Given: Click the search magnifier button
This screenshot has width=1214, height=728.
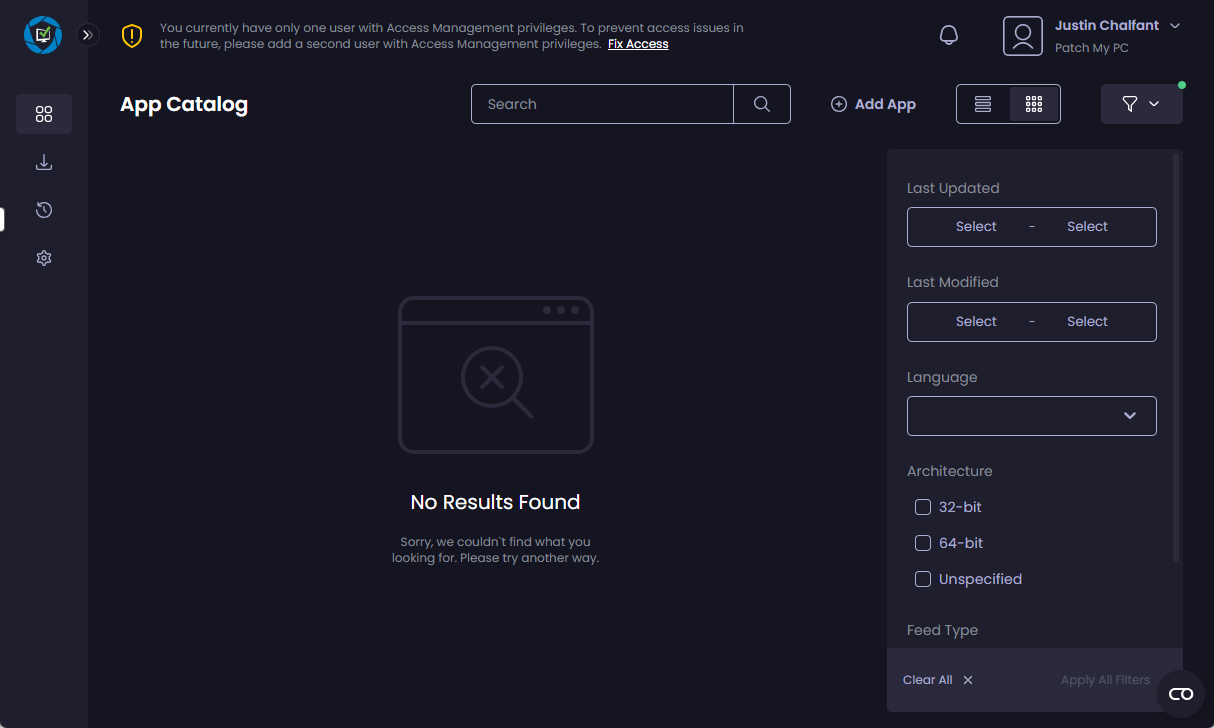Looking at the screenshot, I should point(762,104).
